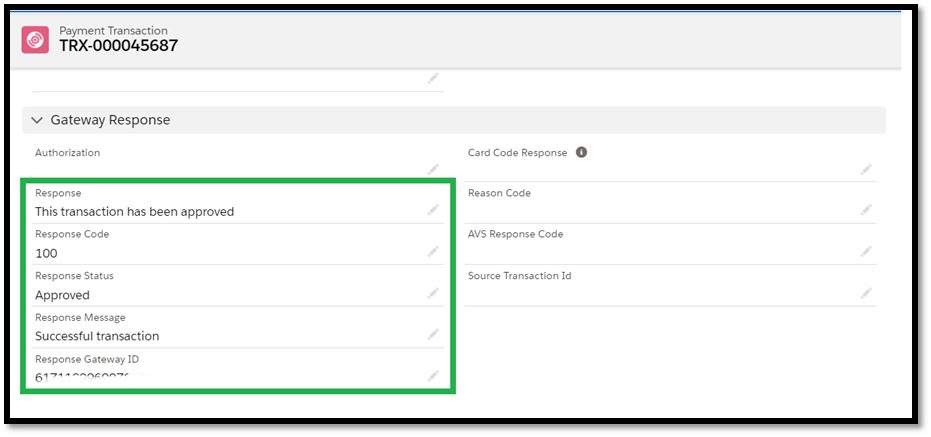Image resolution: width=931 pixels, height=437 pixels.
Task: Edit the Authorization field via pencil icon
Action: tap(433, 169)
